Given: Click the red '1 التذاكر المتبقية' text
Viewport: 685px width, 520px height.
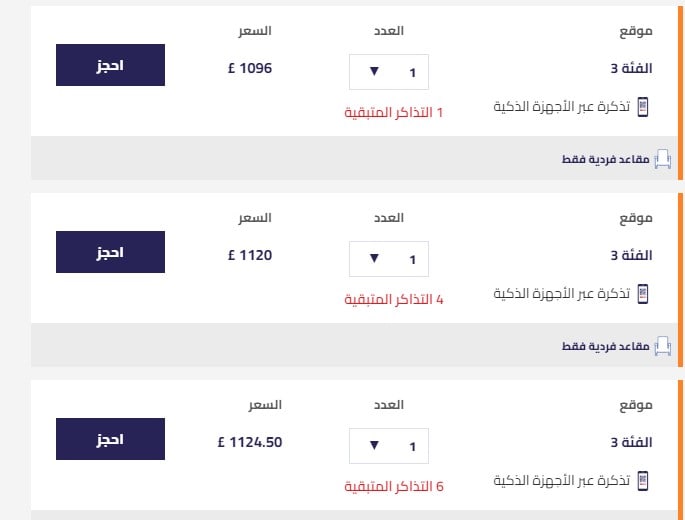Looking at the screenshot, I should (x=394, y=113).
